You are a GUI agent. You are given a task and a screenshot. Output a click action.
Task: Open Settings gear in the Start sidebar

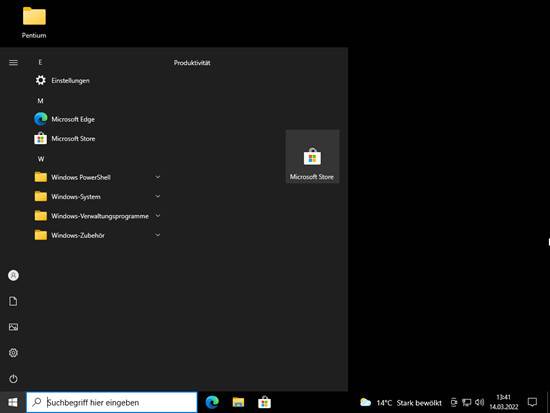(13, 353)
